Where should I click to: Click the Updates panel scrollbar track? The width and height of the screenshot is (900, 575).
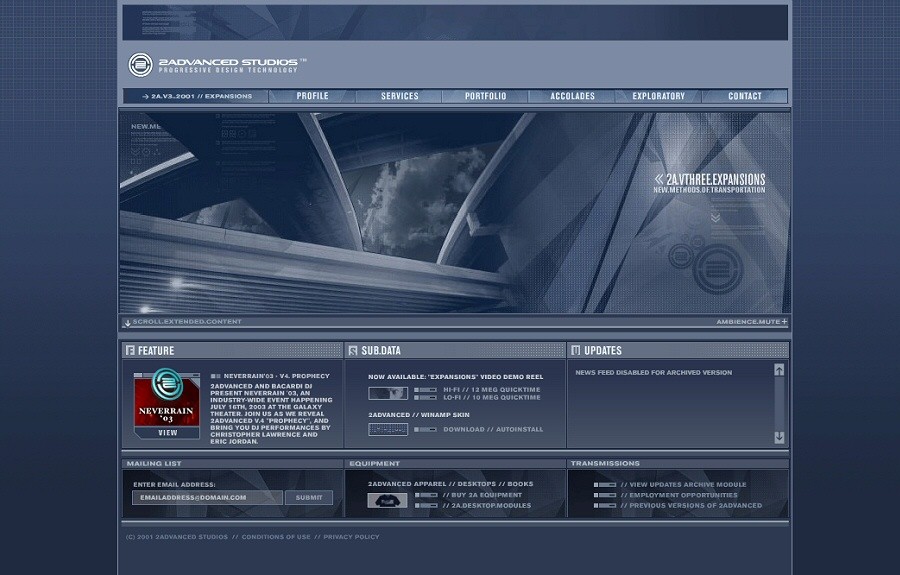click(x=779, y=403)
